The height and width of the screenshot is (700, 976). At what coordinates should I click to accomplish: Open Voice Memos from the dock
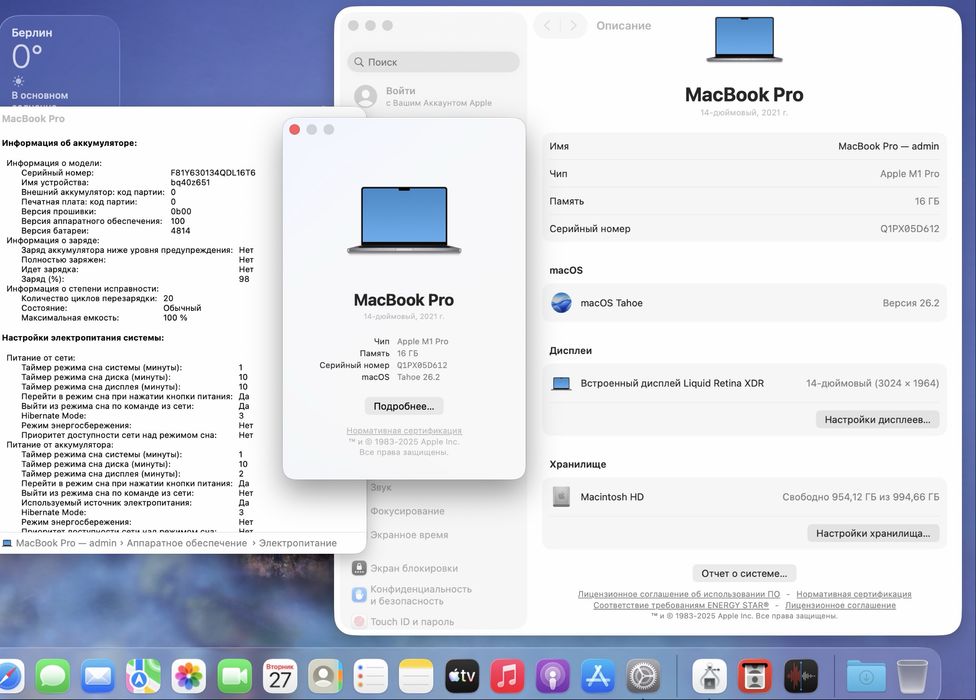pyautogui.click(x=800, y=676)
